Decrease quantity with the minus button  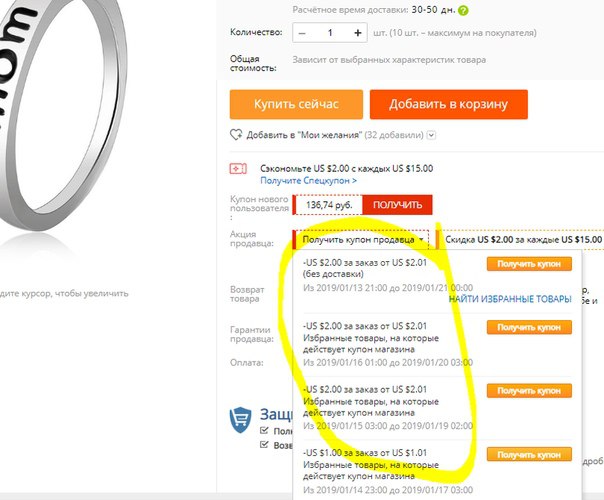pyautogui.click(x=302, y=33)
